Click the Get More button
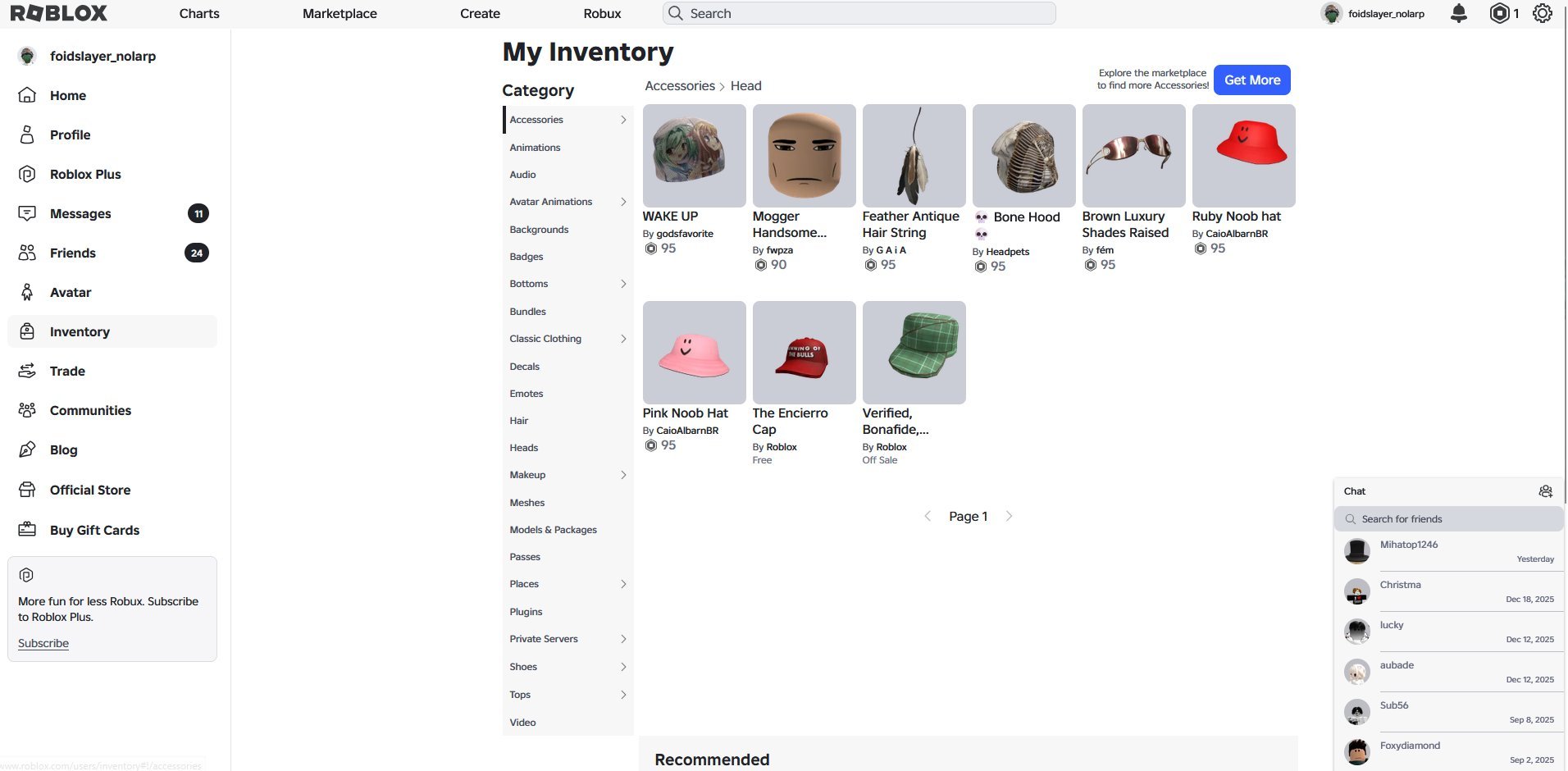Screen dimensions: 1568x771 (x=1252, y=80)
